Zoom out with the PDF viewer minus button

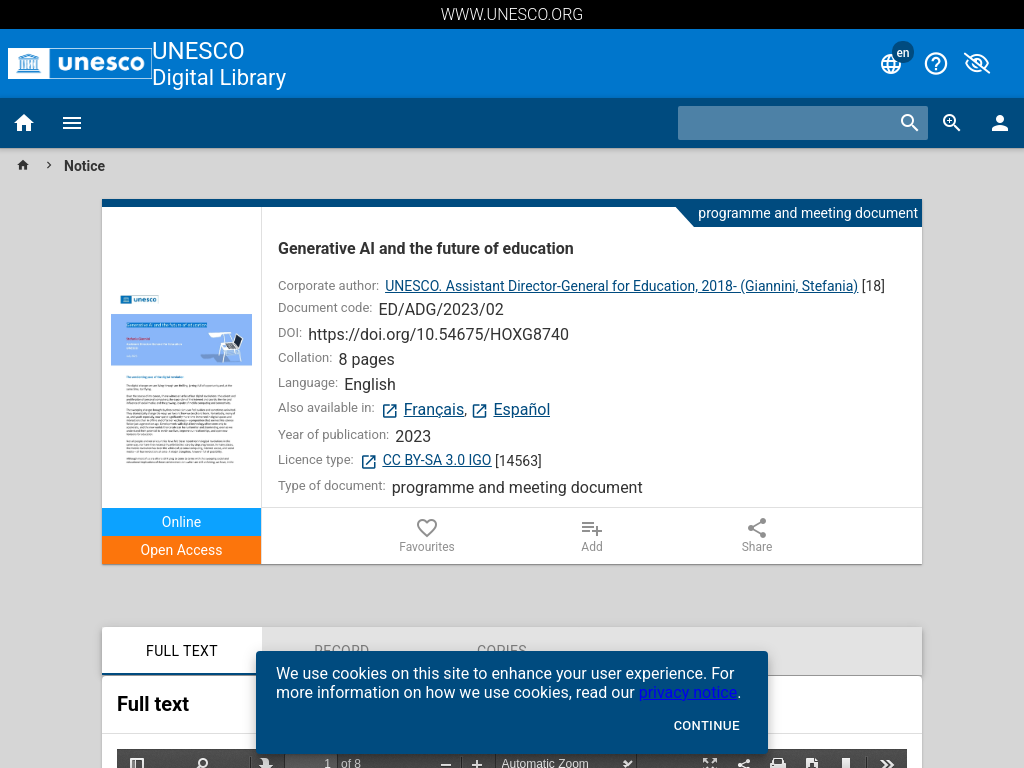point(446,763)
